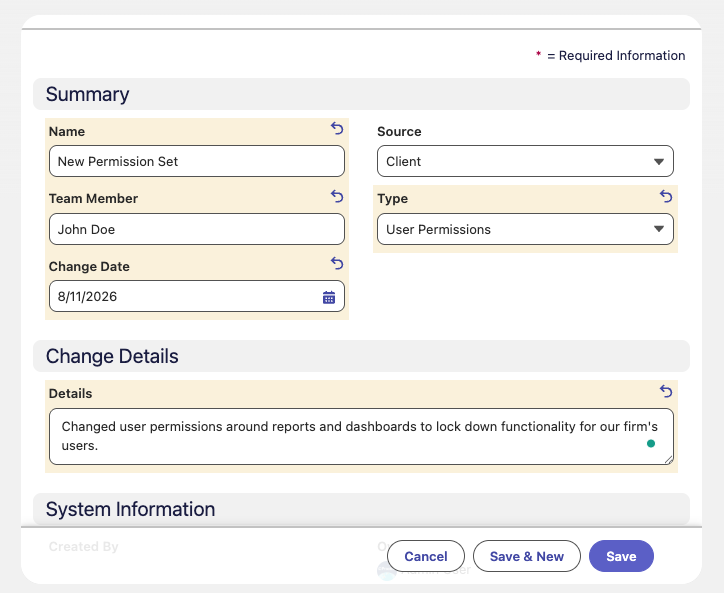The width and height of the screenshot is (724, 593).
Task: Save the record
Action: 621,556
